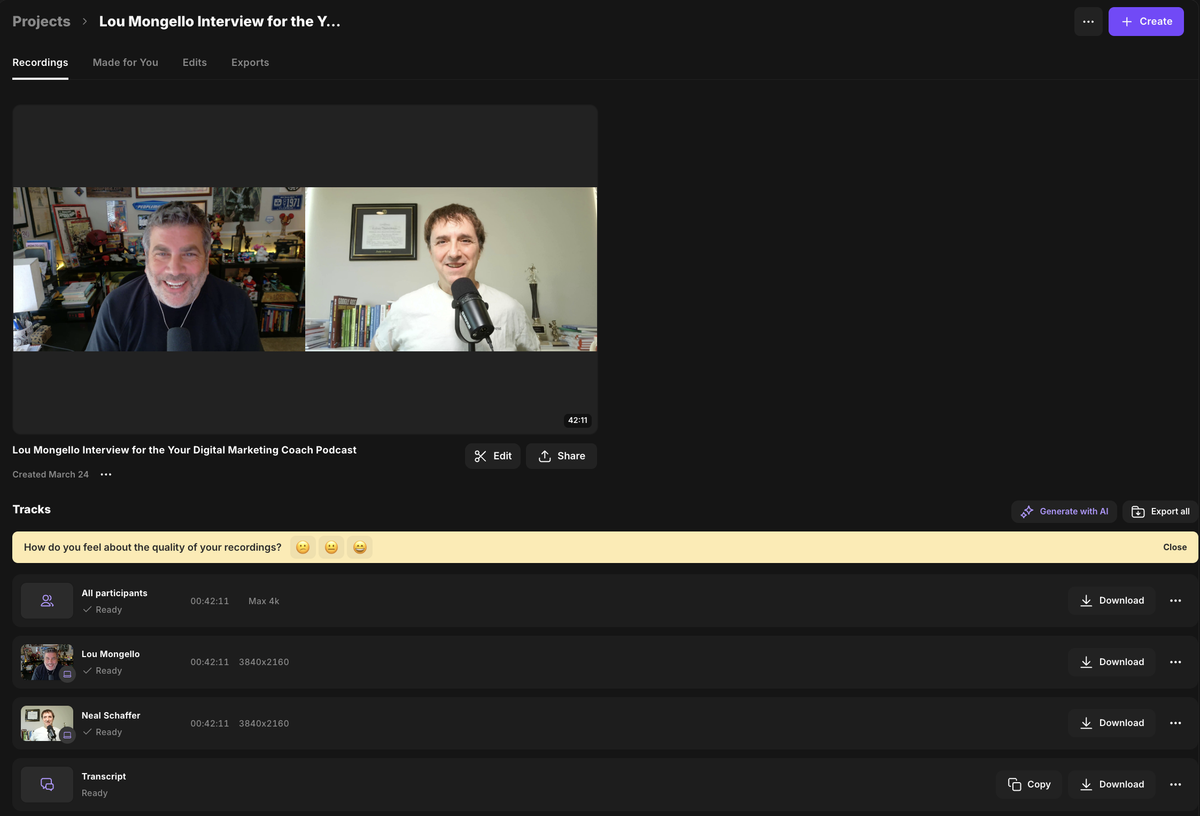1200x816 pixels.
Task: Open more options for All participants track
Action: point(1176,601)
